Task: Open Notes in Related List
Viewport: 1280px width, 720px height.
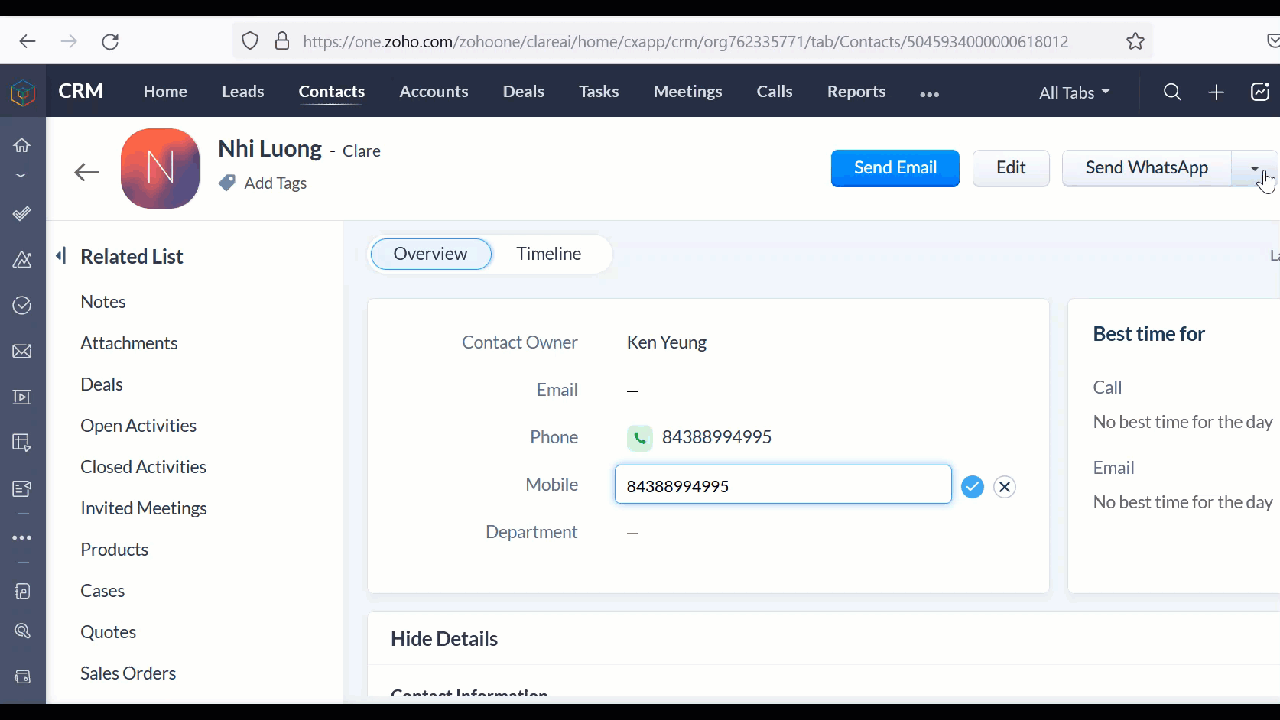Action: click(103, 302)
